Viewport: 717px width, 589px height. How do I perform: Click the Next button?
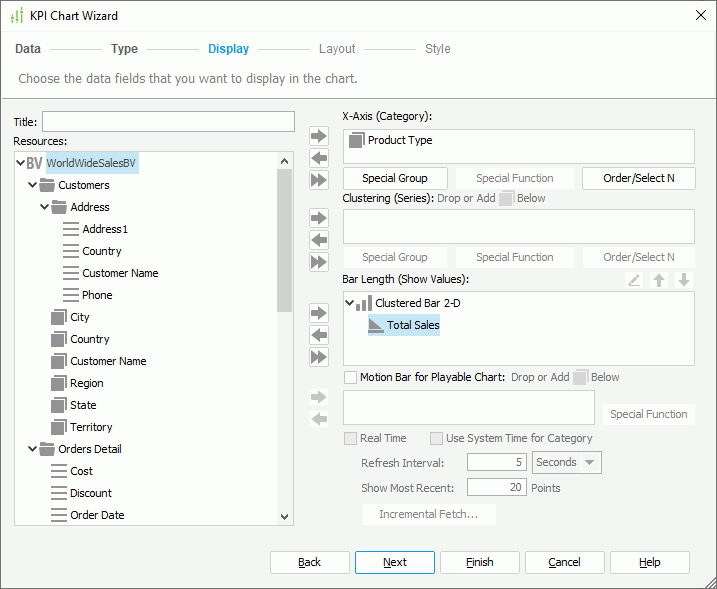pyautogui.click(x=395, y=562)
